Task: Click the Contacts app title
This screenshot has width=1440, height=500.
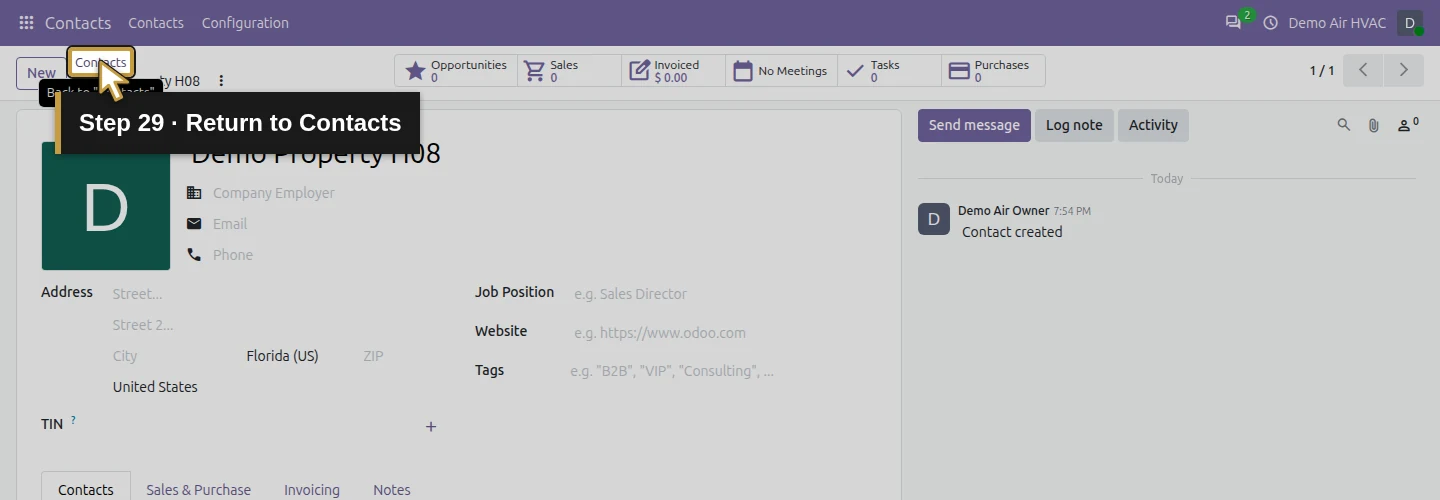Action: click(78, 22)
